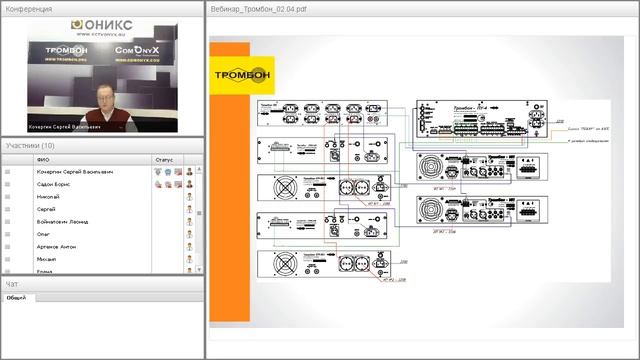Open the Общий chat tab
The width and height of the screenshot is (640, 360).
18,298
